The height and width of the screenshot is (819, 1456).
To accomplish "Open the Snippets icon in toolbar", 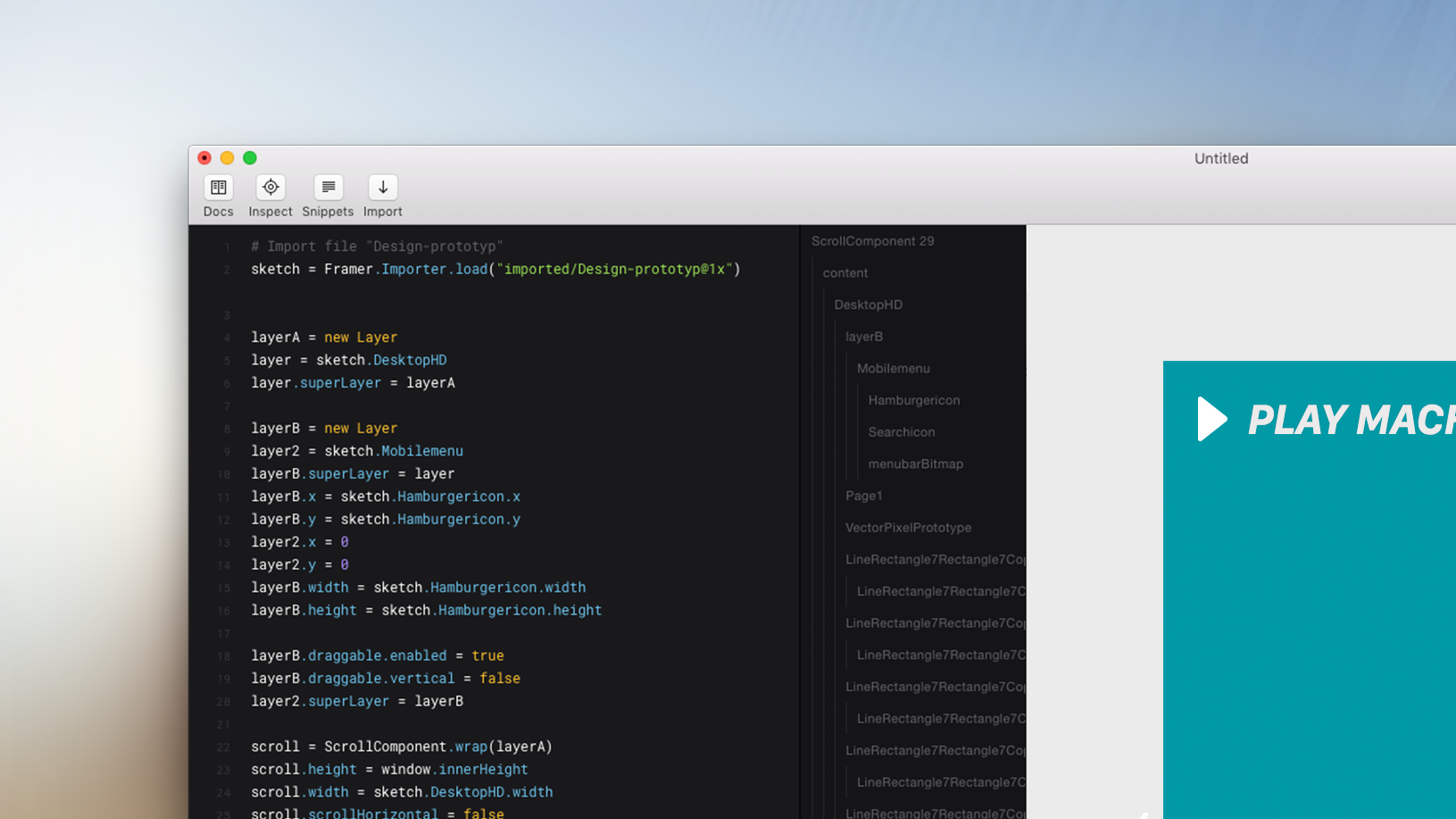I will click(328, 188).
